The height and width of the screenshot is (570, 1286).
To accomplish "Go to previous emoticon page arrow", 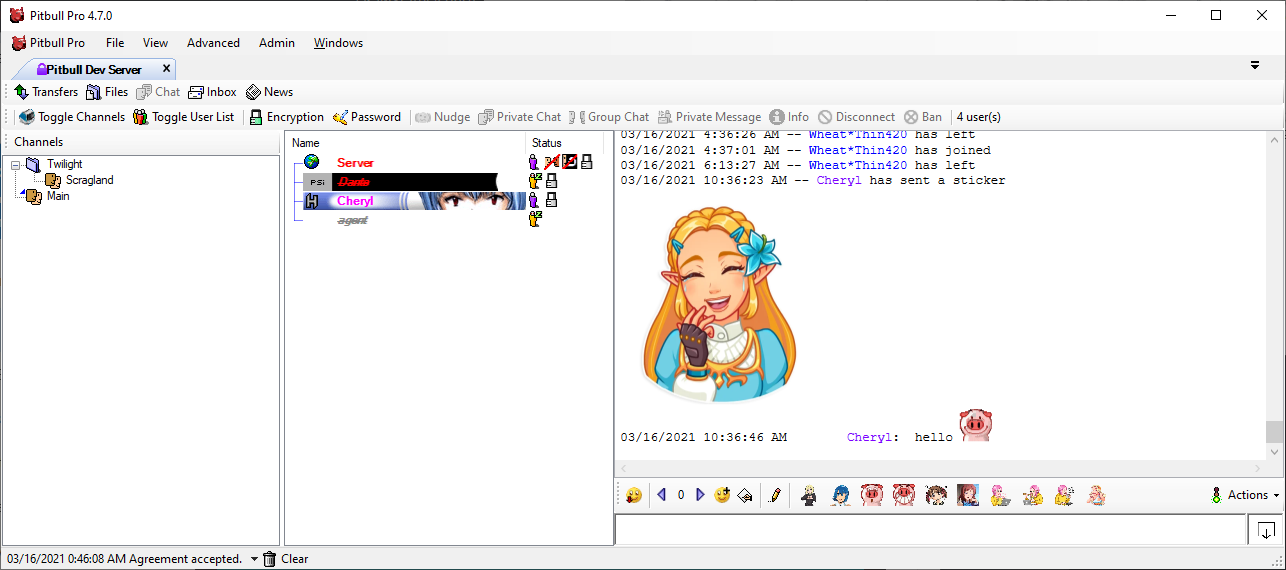I will [x=661, y=495].
